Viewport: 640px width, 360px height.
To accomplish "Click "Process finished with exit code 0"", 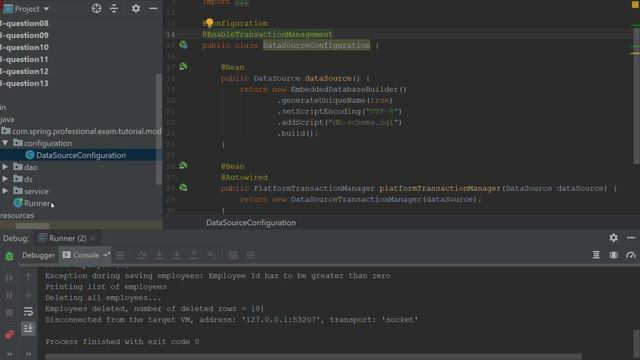I will pyautogui.click(x=122, y=341).
